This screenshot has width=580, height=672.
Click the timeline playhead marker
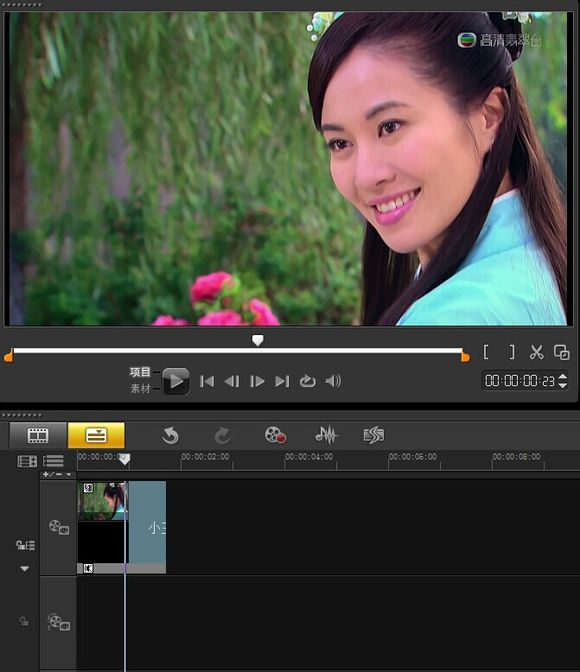pos(124,459)
